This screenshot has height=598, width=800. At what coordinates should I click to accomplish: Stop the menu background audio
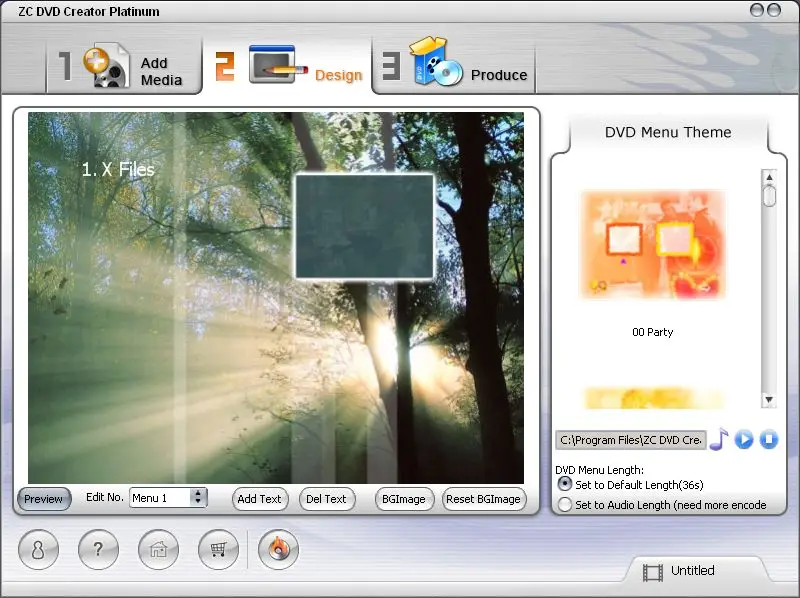click(x=769, y=439)
